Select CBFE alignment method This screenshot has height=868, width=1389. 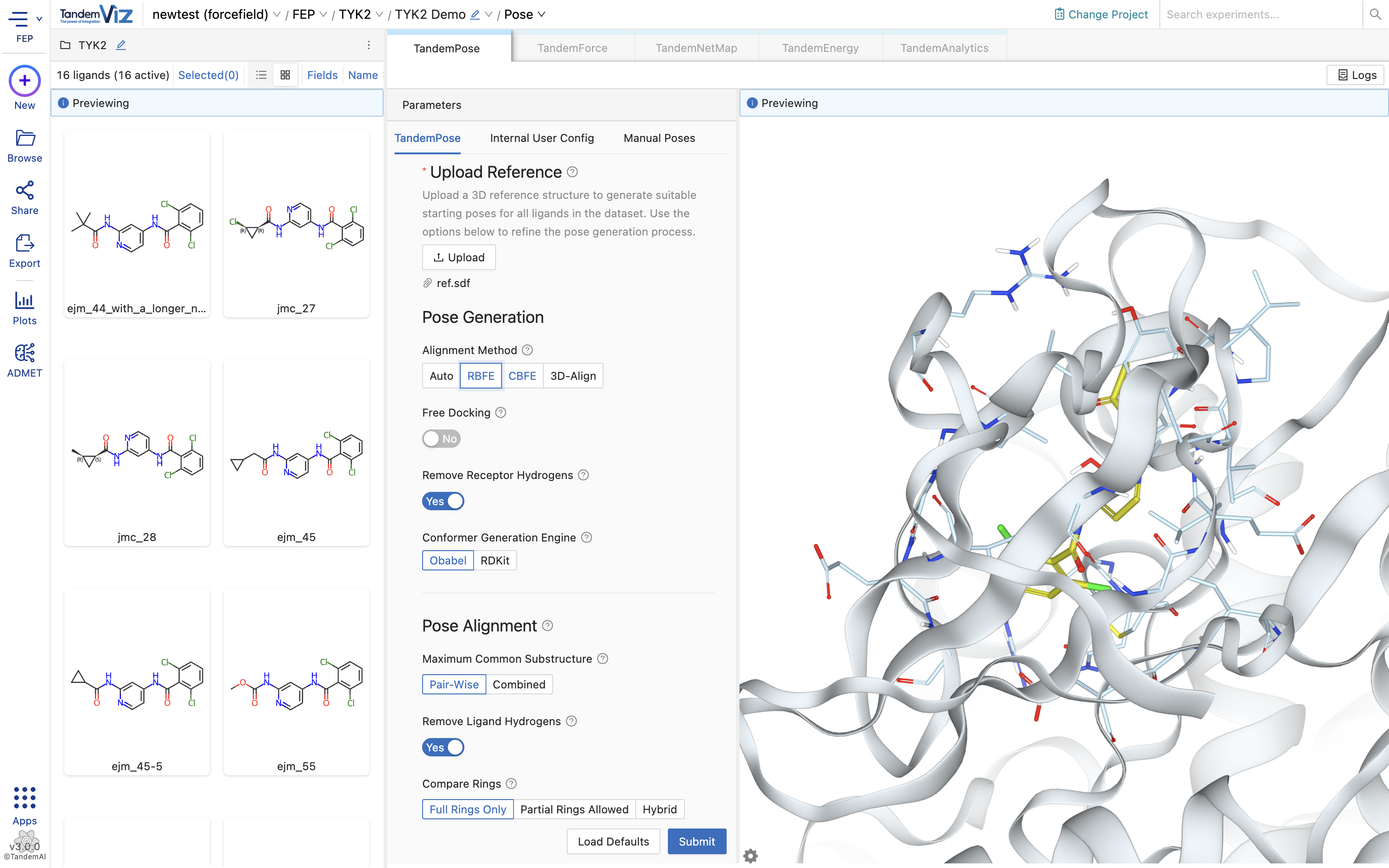(x=522, y=376)
